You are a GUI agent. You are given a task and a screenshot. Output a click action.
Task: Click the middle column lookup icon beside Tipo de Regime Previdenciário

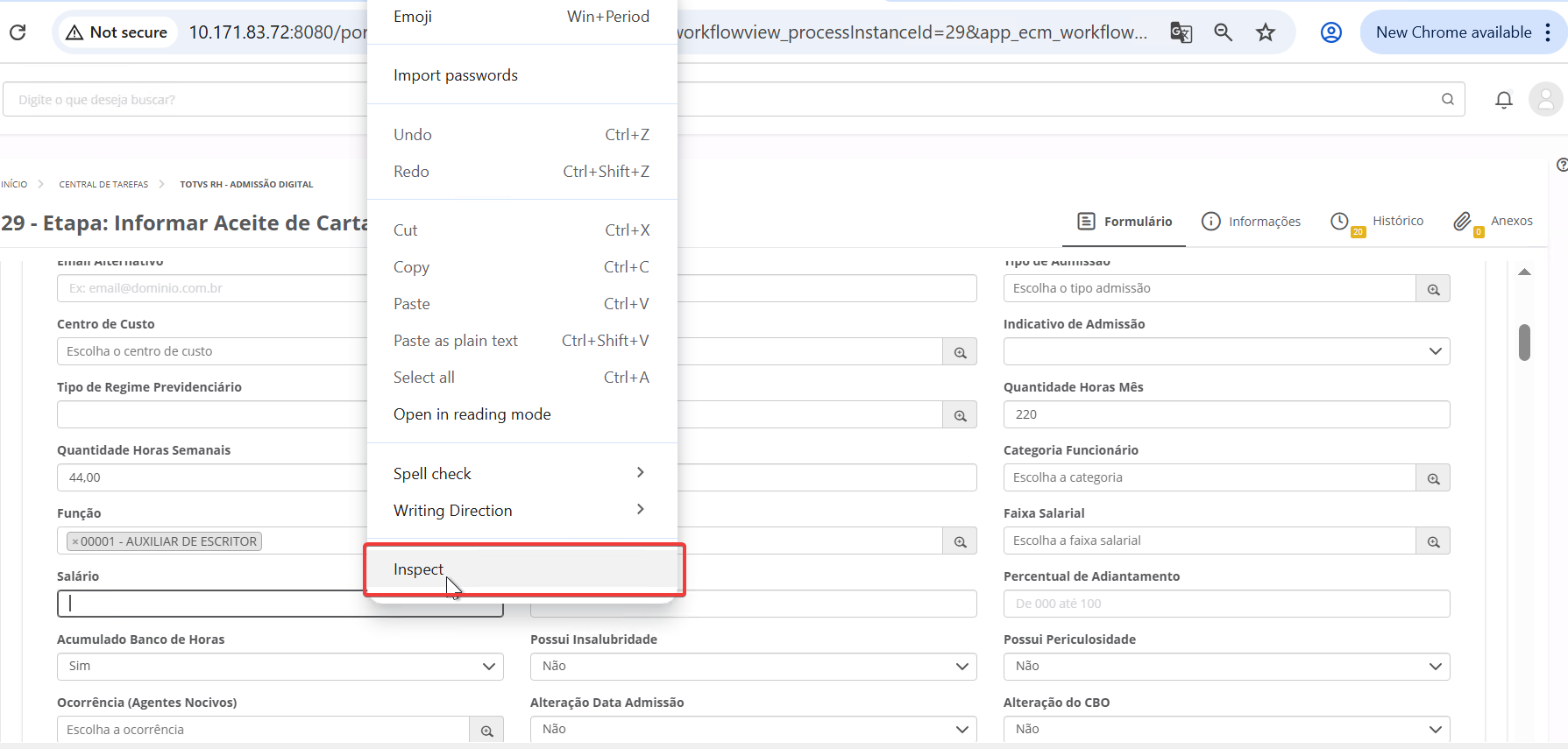tap(960, 415)
